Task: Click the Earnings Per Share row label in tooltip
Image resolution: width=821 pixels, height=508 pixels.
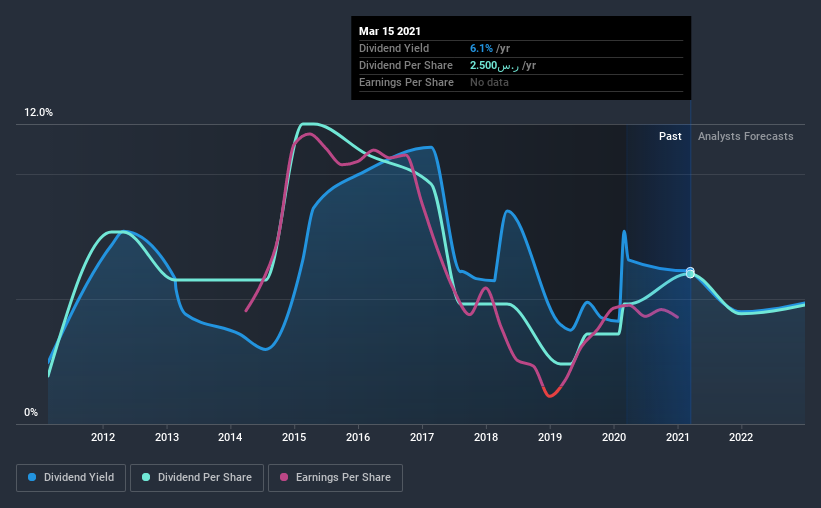Action: [x=406, y=82]
